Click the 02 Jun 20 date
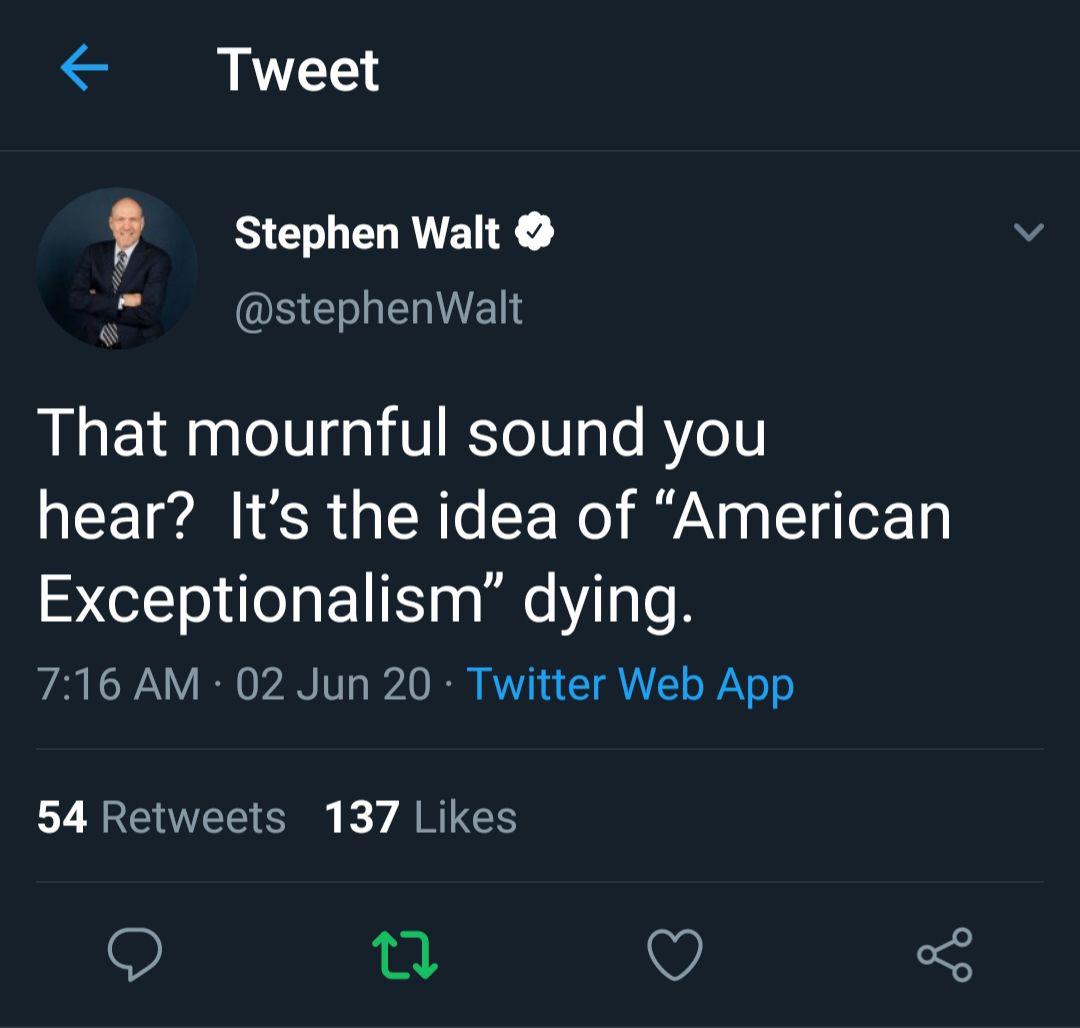Viewport: 1080px width, 1028px height. point(333,684)
